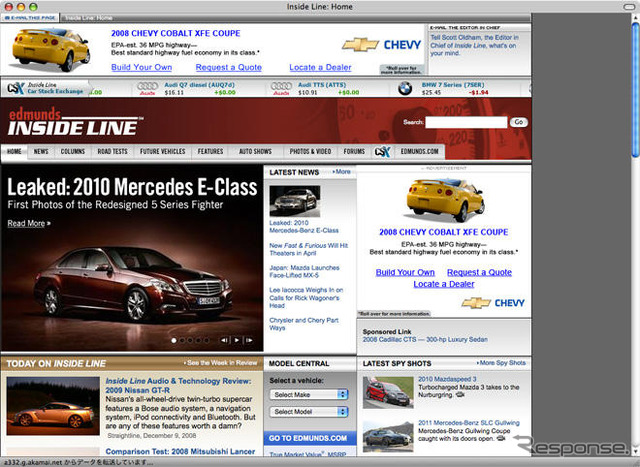Click See the Week in Review link
This screenshot has height=467, width=640.
pyautogui.click(x=220, y=362)
